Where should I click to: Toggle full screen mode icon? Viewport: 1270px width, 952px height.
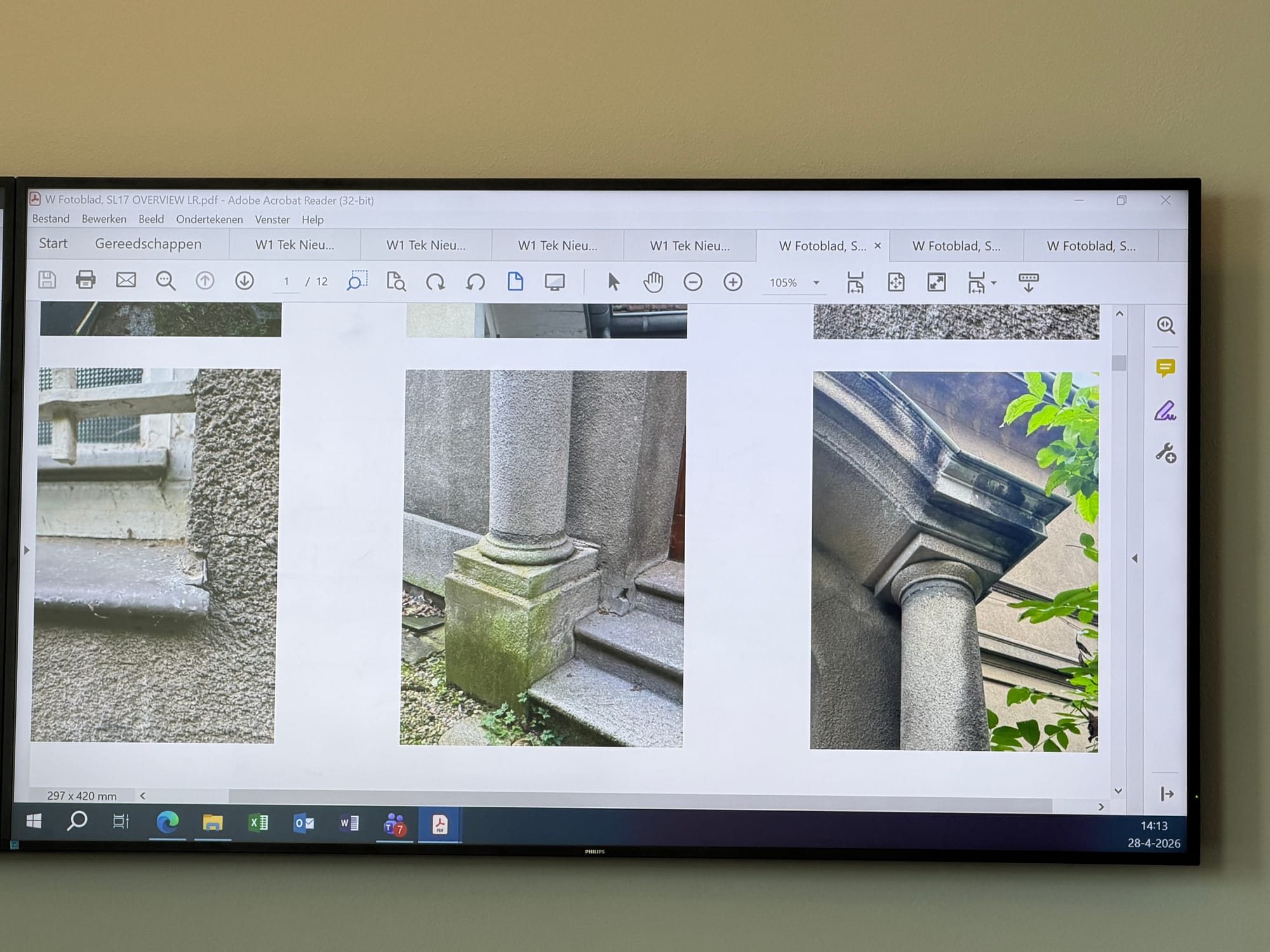coord(937,282)
